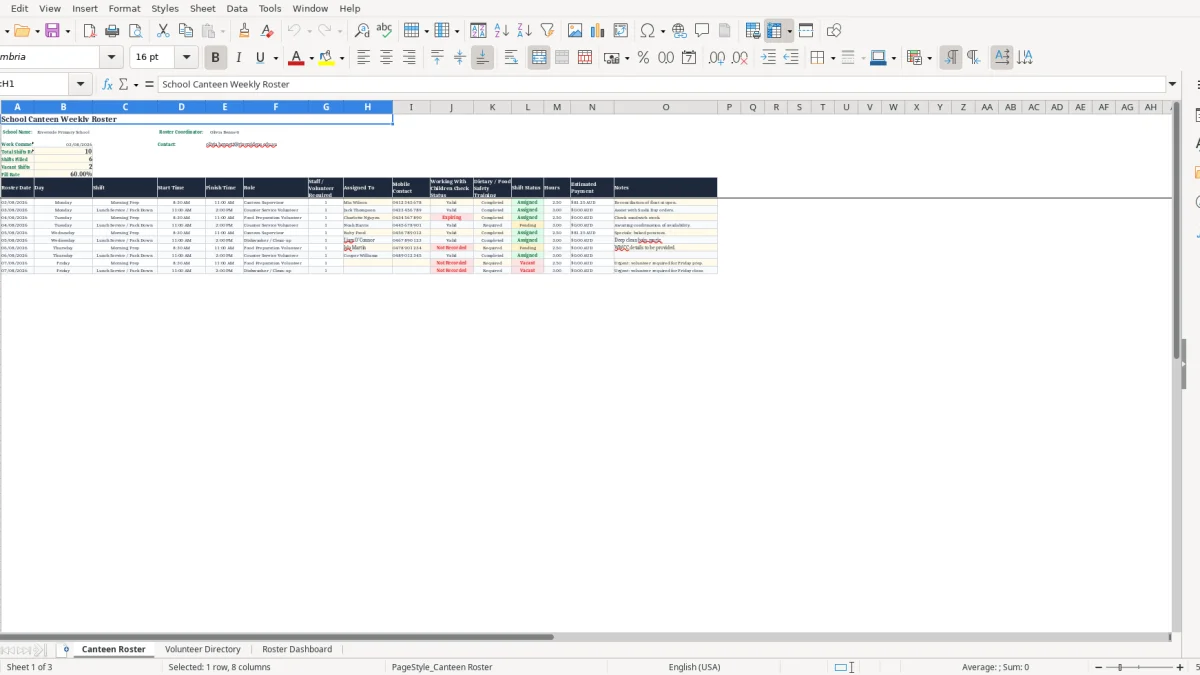Open the Font Name dropdown

pyautogui.click(x=111, y=57)
